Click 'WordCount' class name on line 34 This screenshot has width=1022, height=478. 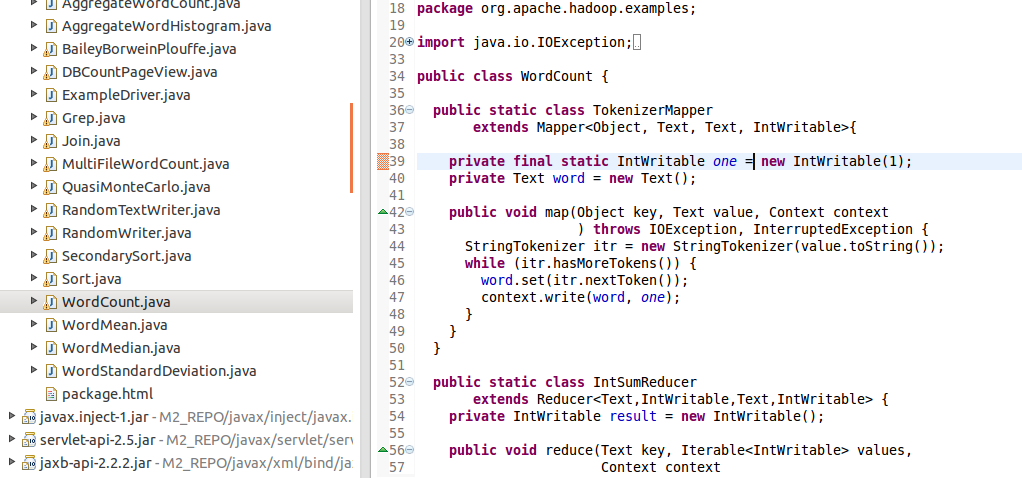[557, 76]
